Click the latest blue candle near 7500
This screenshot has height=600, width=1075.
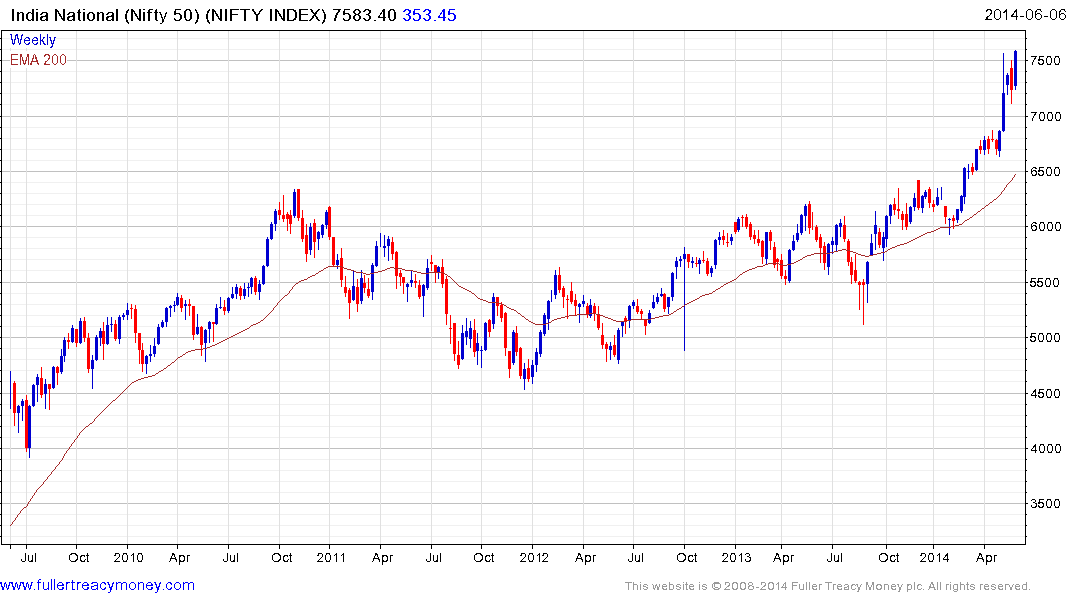1015,69
